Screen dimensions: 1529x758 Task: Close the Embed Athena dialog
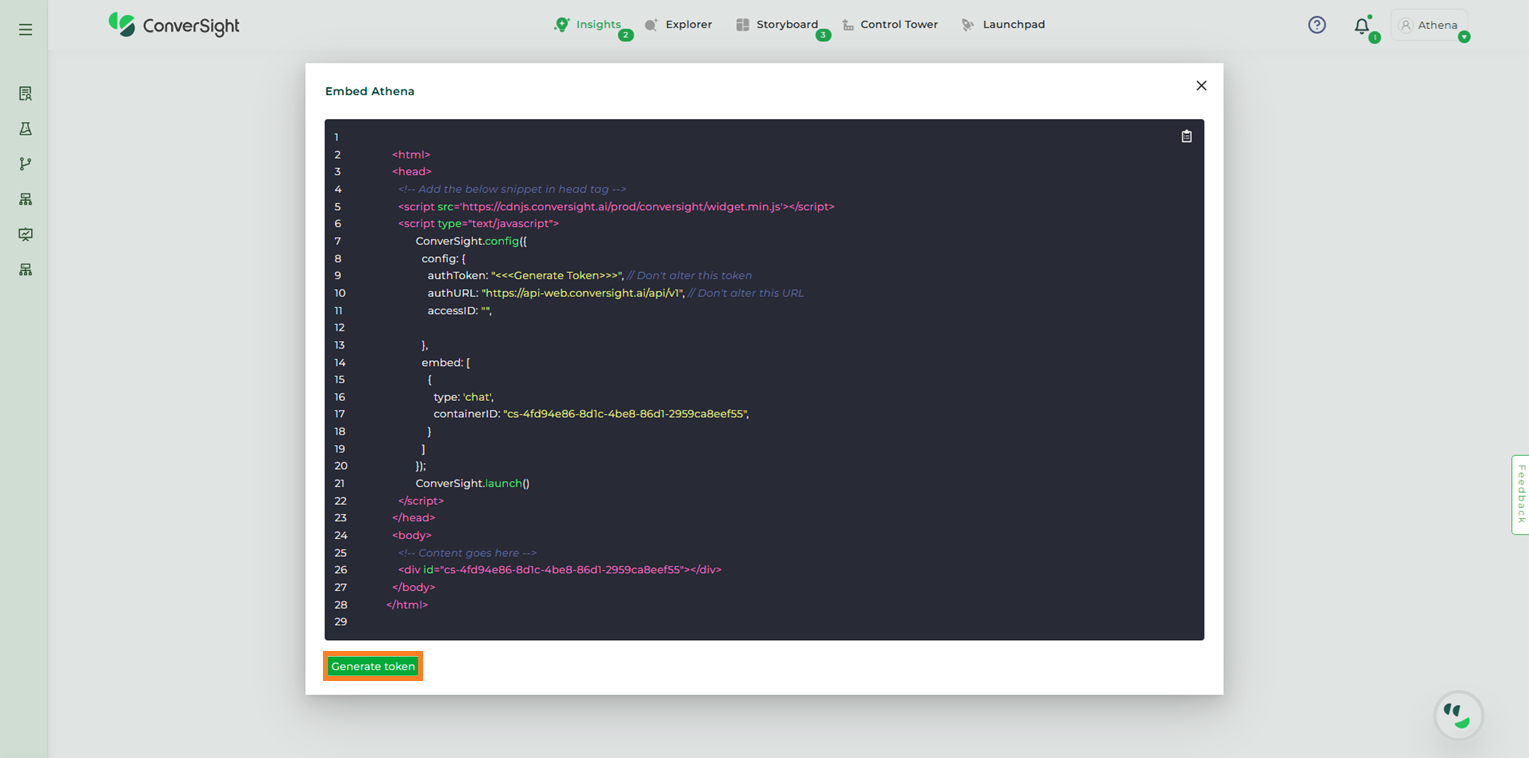point(1201,86)
